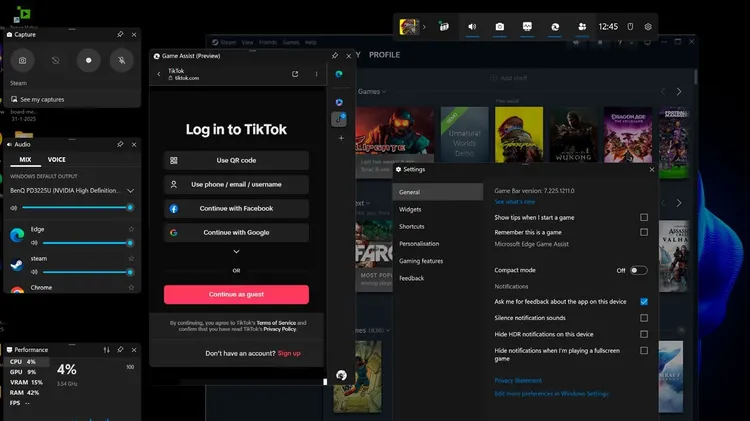The image size is (750, 421).
Task: Check Remember this is a game
Action: click(644, 232)
